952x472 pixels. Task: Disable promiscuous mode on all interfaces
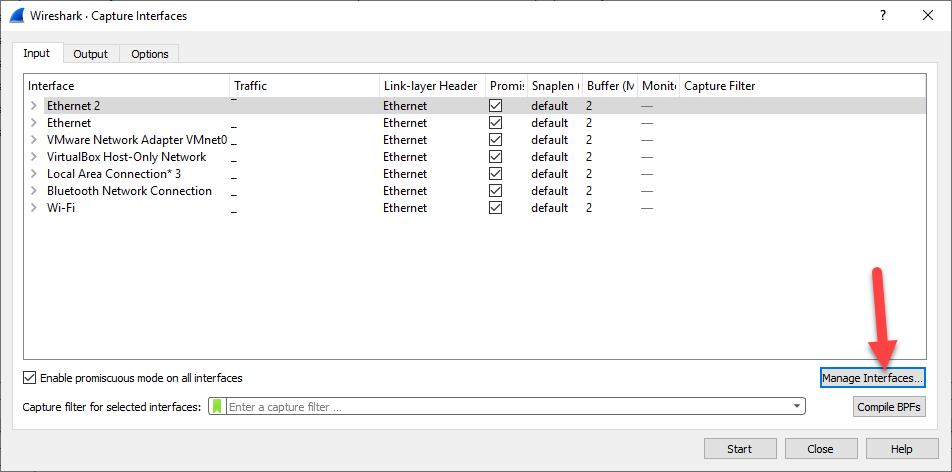click(x=30, y=378)
